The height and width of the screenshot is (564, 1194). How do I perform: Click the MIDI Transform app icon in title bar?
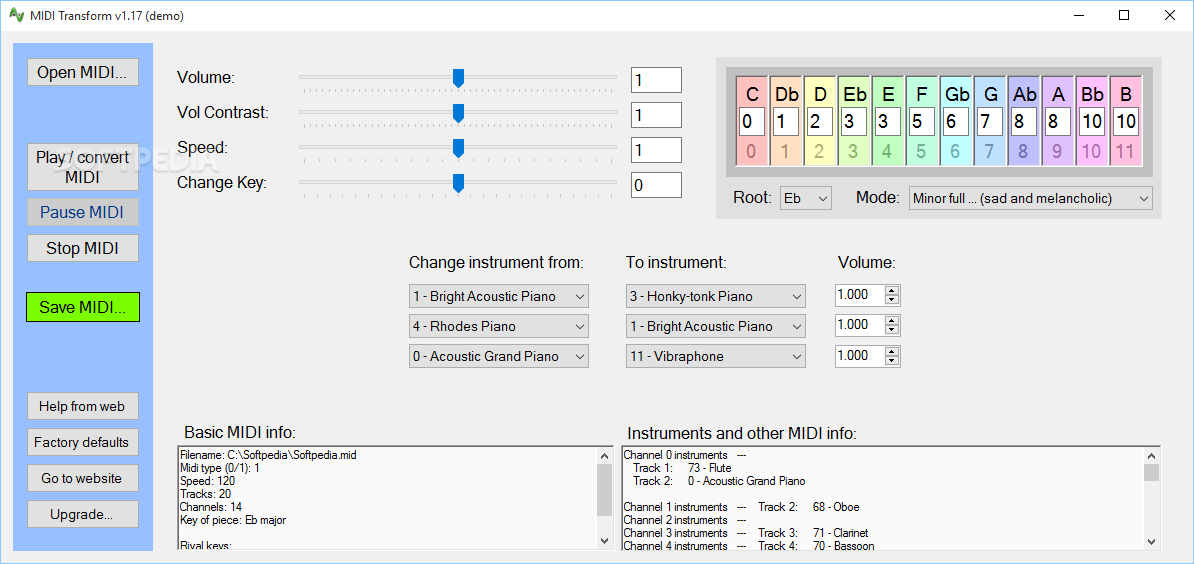click(17, 15)
